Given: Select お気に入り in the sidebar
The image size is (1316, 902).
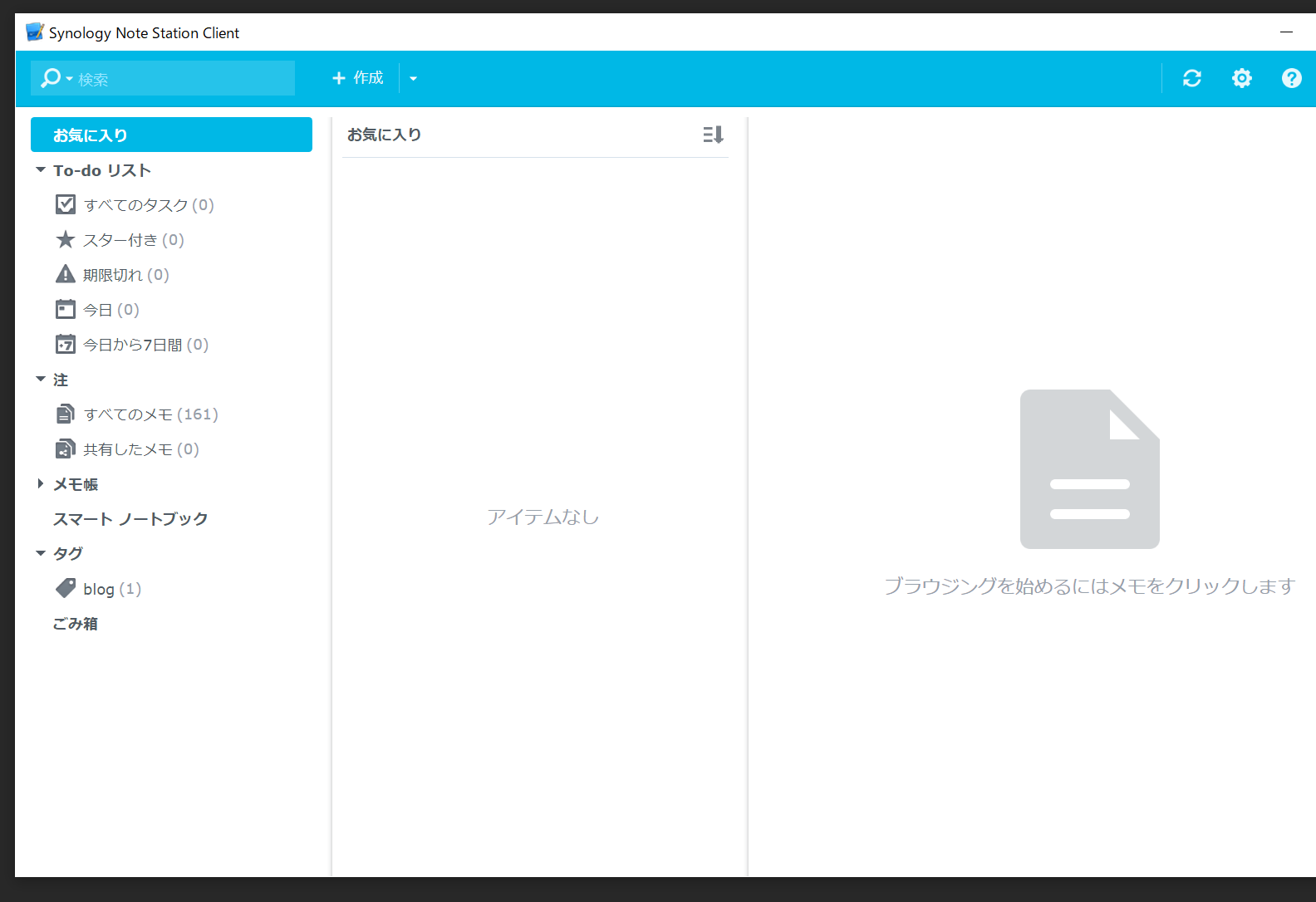Looking at the screenshot, I should [171, 135].
